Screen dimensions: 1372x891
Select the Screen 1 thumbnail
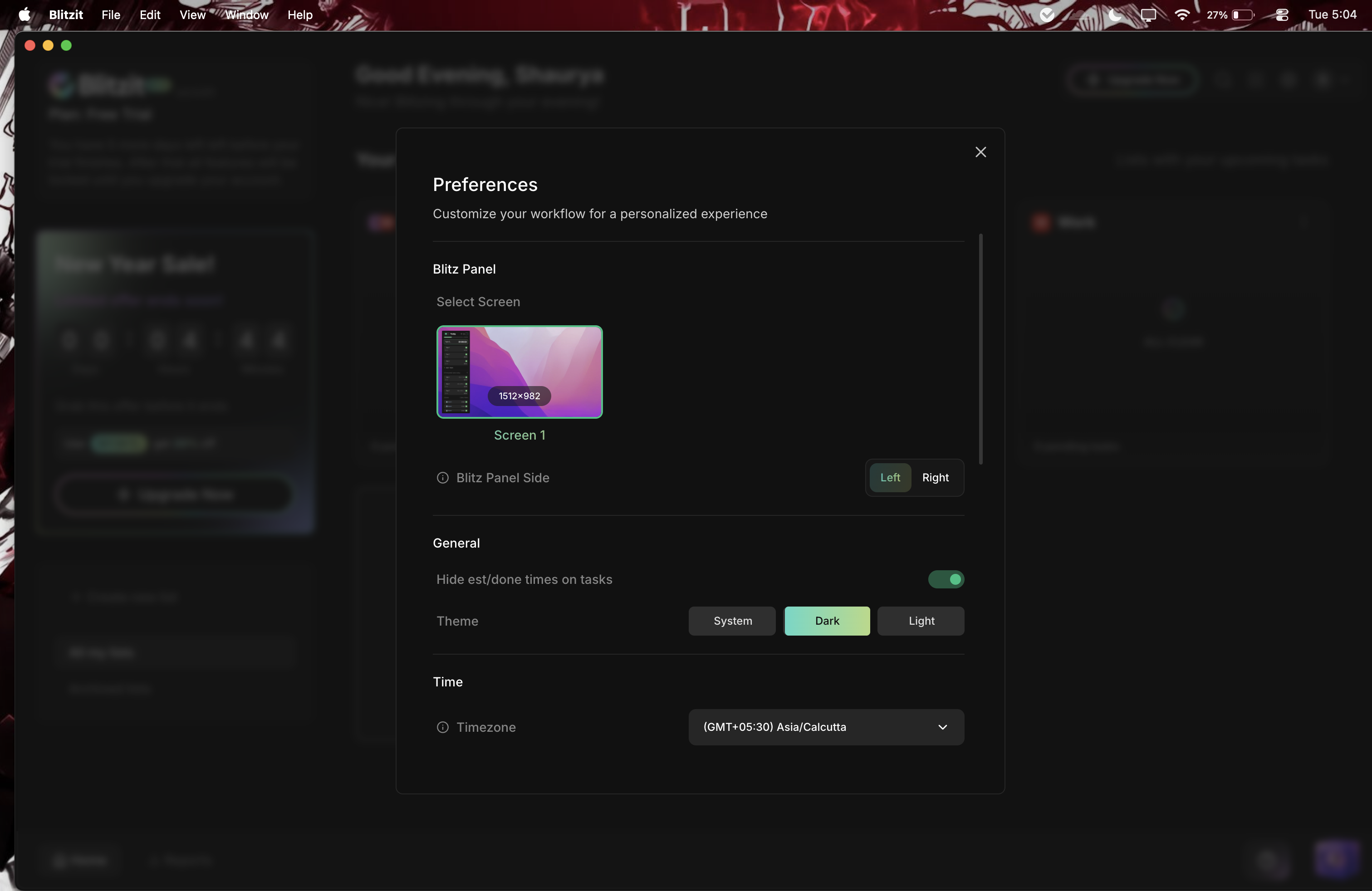(x=519, y=372)
